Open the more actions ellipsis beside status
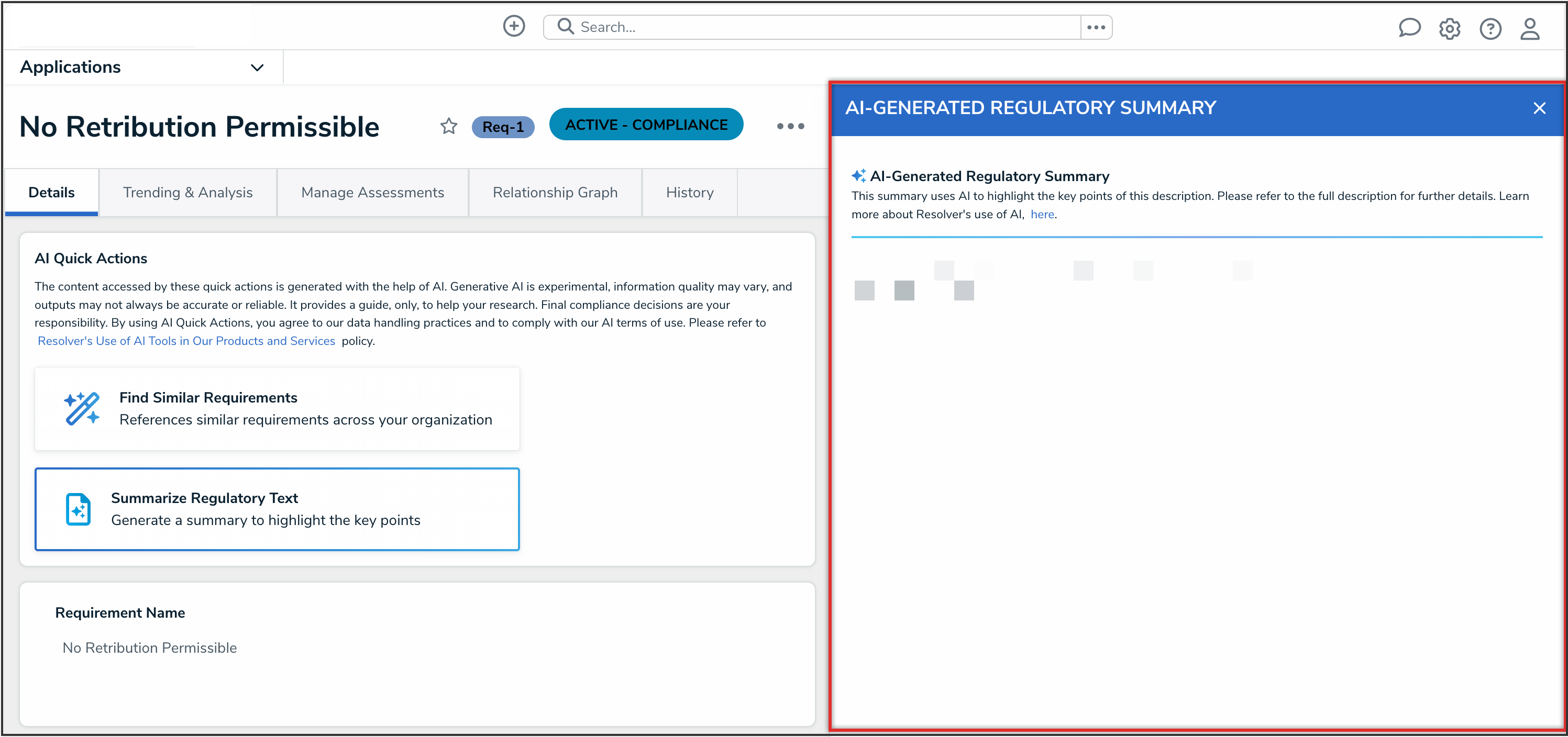Viewport: 1568px width, 737px height. pos(790,126)
